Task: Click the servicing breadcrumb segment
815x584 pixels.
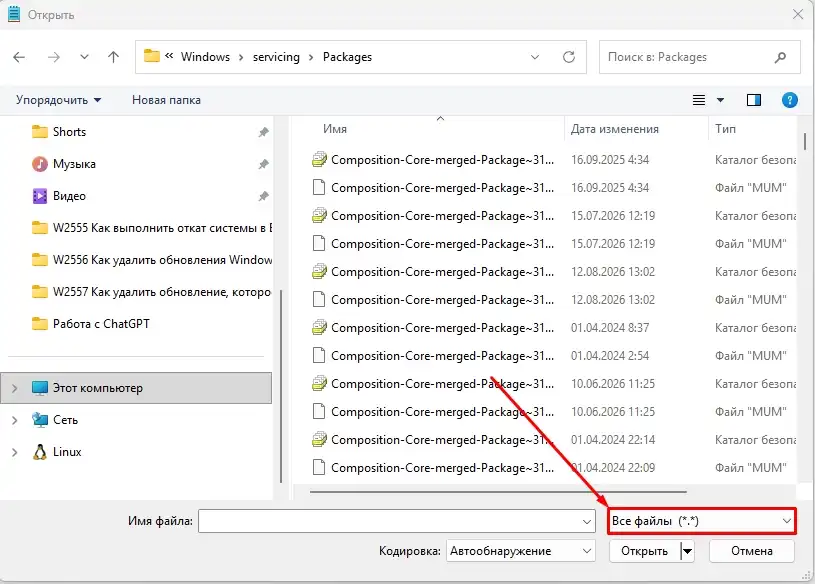Action: (276, 57)
